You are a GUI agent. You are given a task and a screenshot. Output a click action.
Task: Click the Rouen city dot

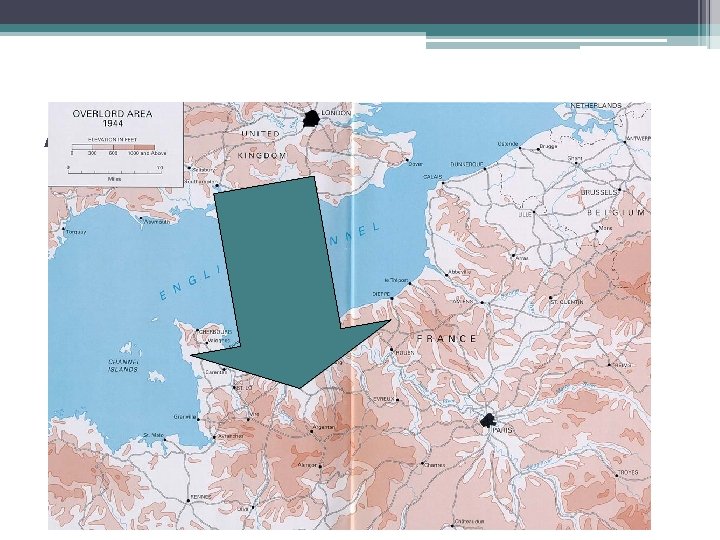(392, 349)
